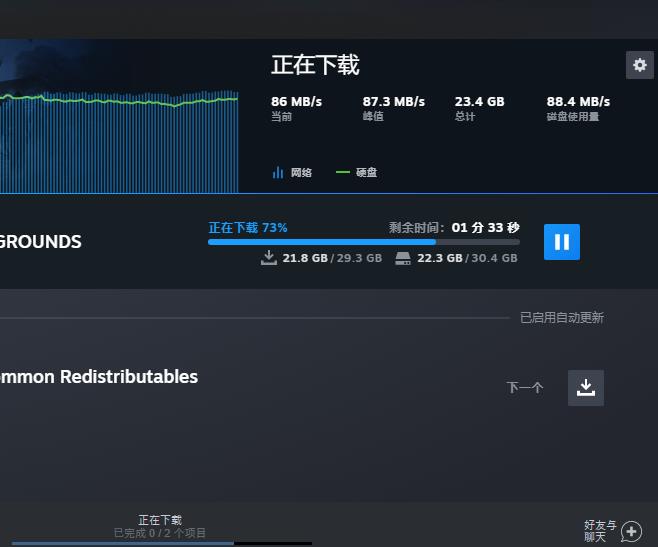Image resolution: width=658 pixels, height=547 pixels.
Task: Start downloading Common Redistributables now
Action: [586, 388]
